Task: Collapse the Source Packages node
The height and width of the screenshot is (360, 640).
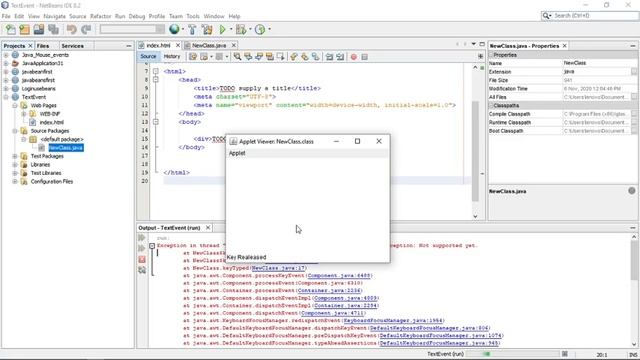Action: (x=15, y=131)
